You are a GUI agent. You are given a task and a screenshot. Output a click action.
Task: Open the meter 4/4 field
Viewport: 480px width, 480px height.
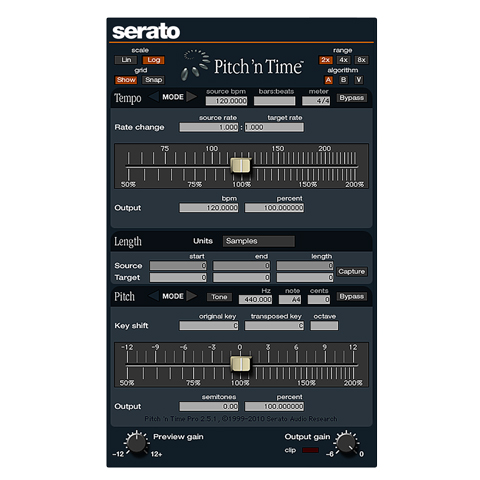[316, 101]
